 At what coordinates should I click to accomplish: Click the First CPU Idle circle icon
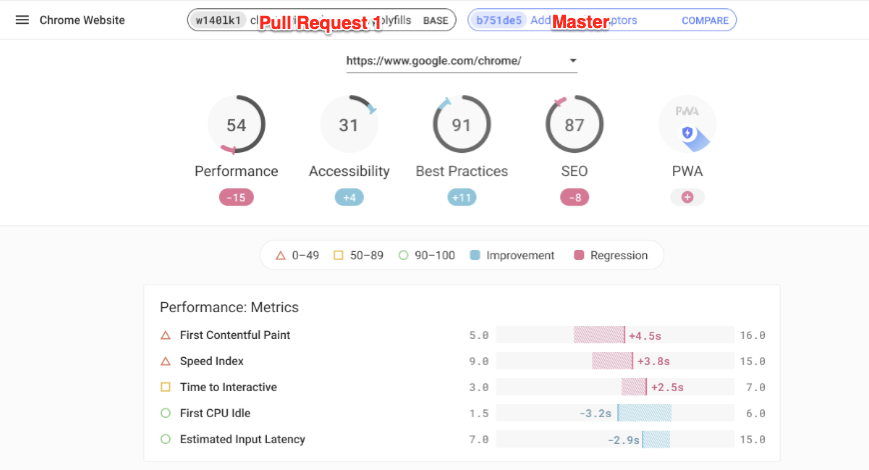(165, 413)
